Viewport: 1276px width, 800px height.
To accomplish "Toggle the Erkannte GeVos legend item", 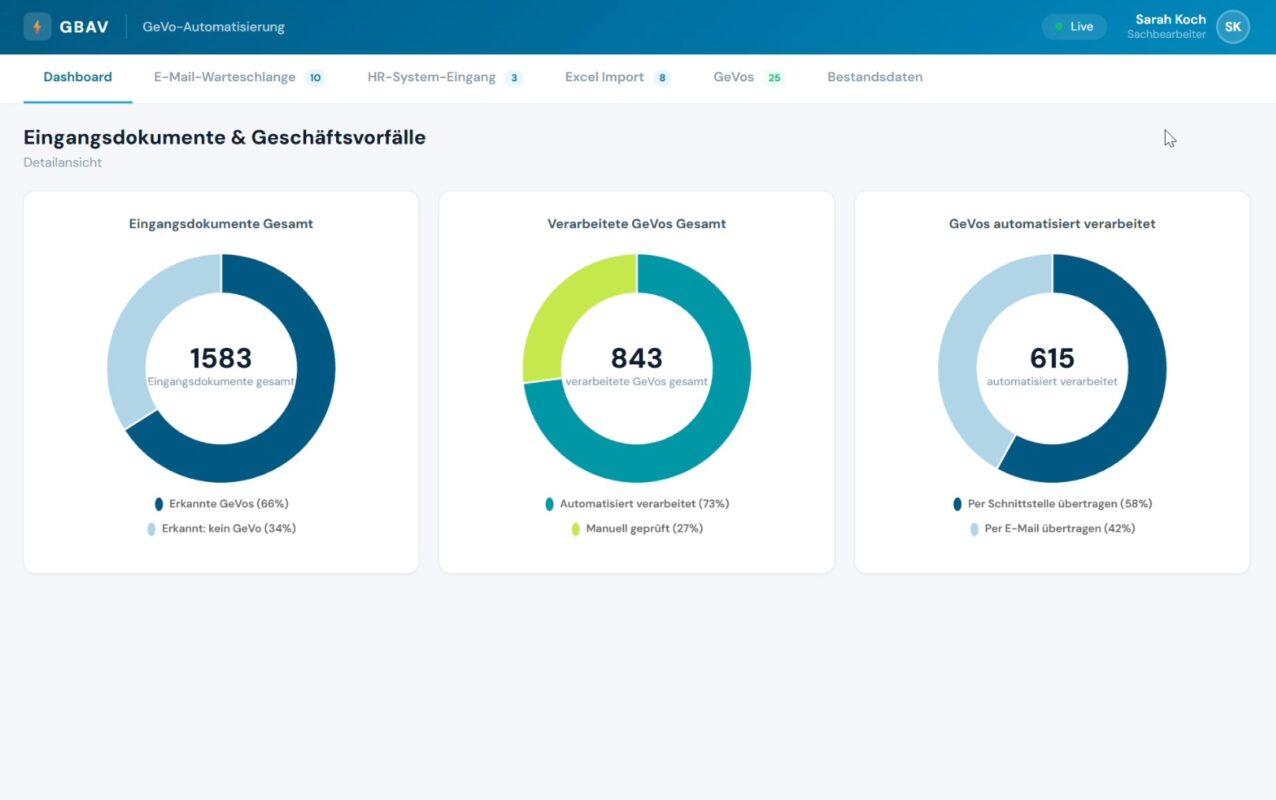I will click(221, 504).
